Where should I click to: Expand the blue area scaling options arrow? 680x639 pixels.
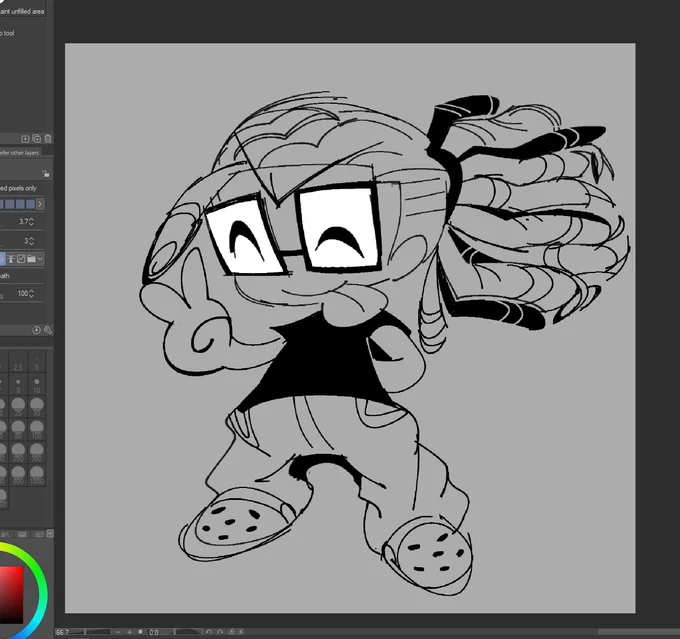40,204
